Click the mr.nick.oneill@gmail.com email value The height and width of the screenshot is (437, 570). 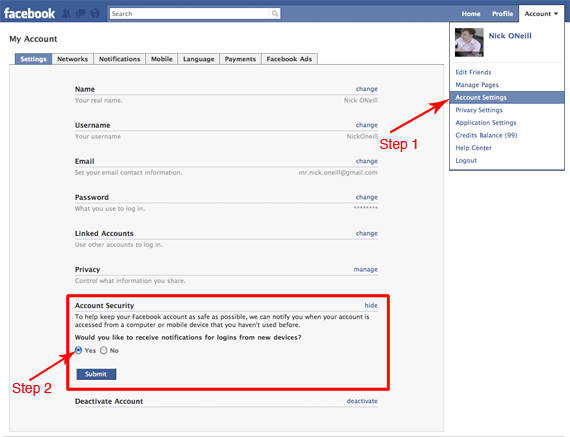338,172
